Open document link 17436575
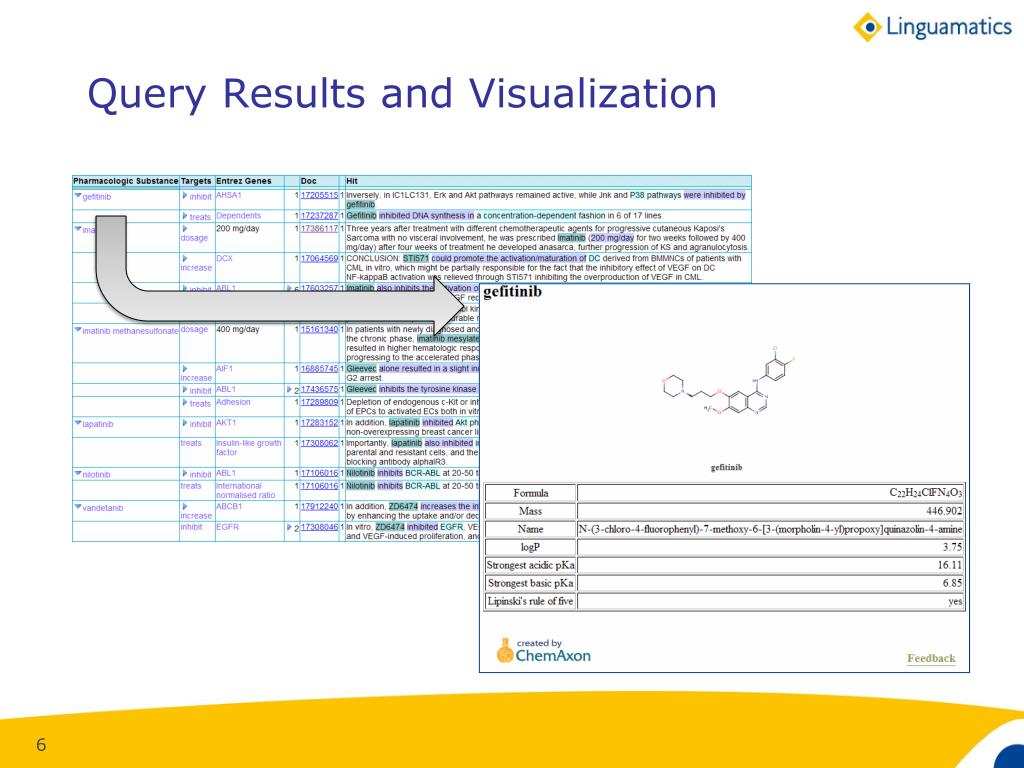Viewport: 1024px width, 768px height. point(319,389)
